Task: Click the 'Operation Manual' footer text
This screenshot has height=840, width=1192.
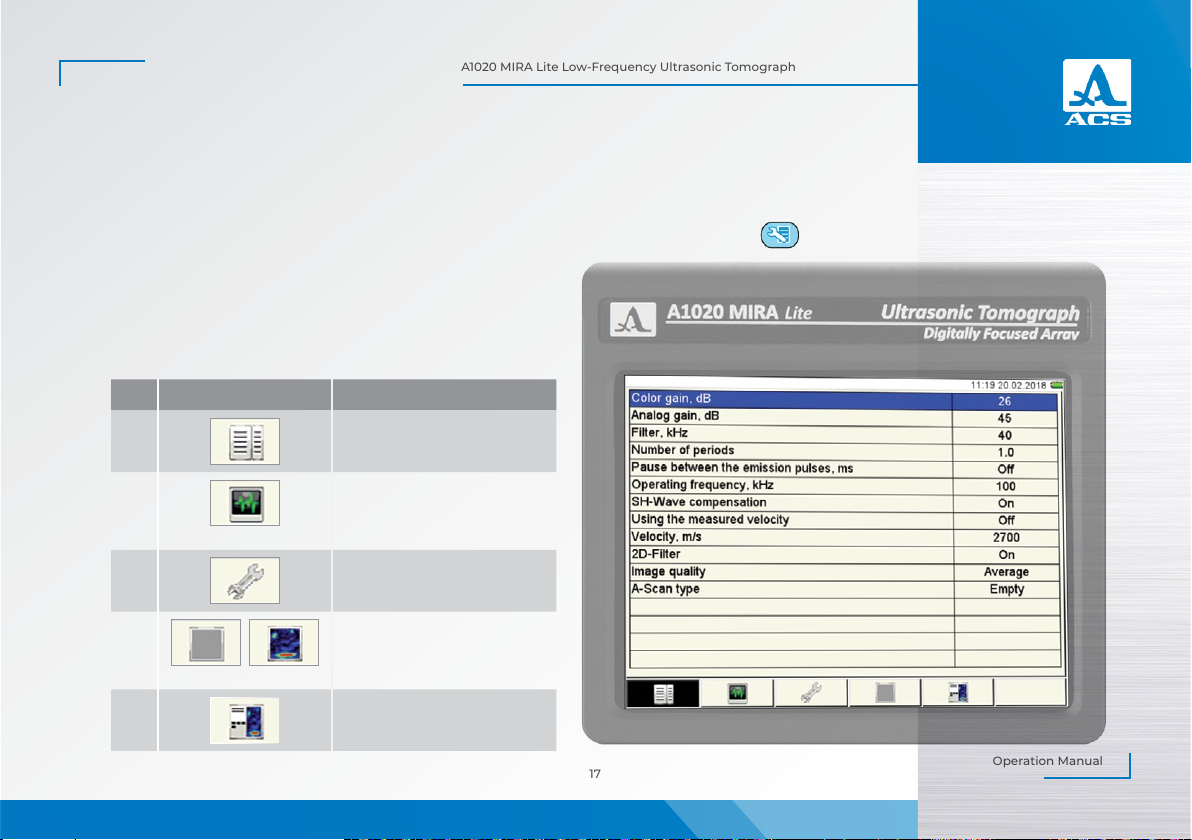Action: [1047, 761]
